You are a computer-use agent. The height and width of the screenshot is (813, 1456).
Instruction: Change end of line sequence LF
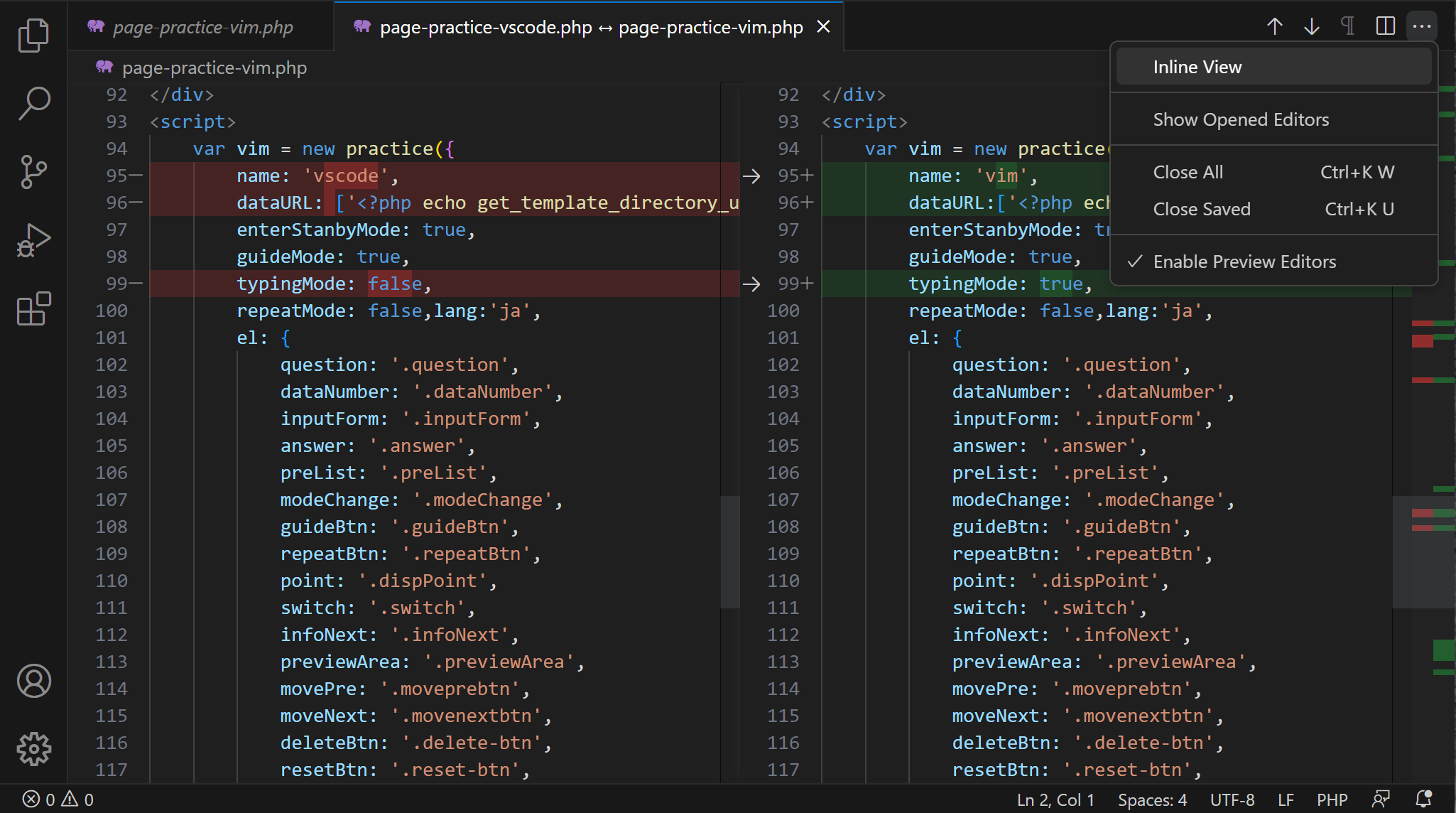[x=1286, y=799]
